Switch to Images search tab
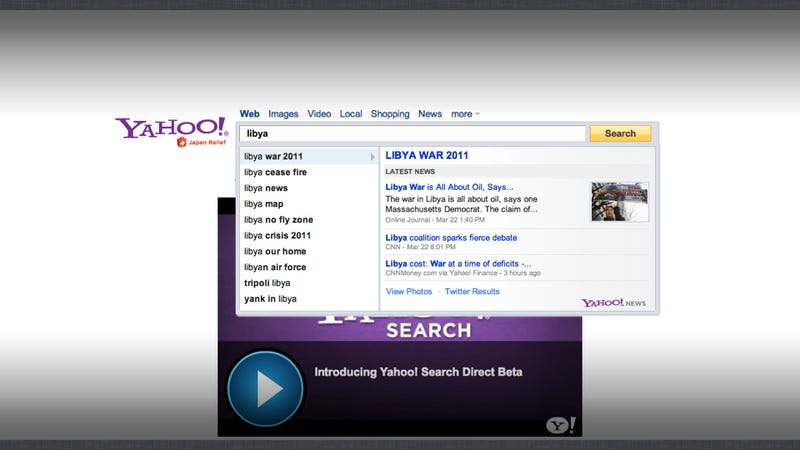800x450 pixels. coord(283,114)
